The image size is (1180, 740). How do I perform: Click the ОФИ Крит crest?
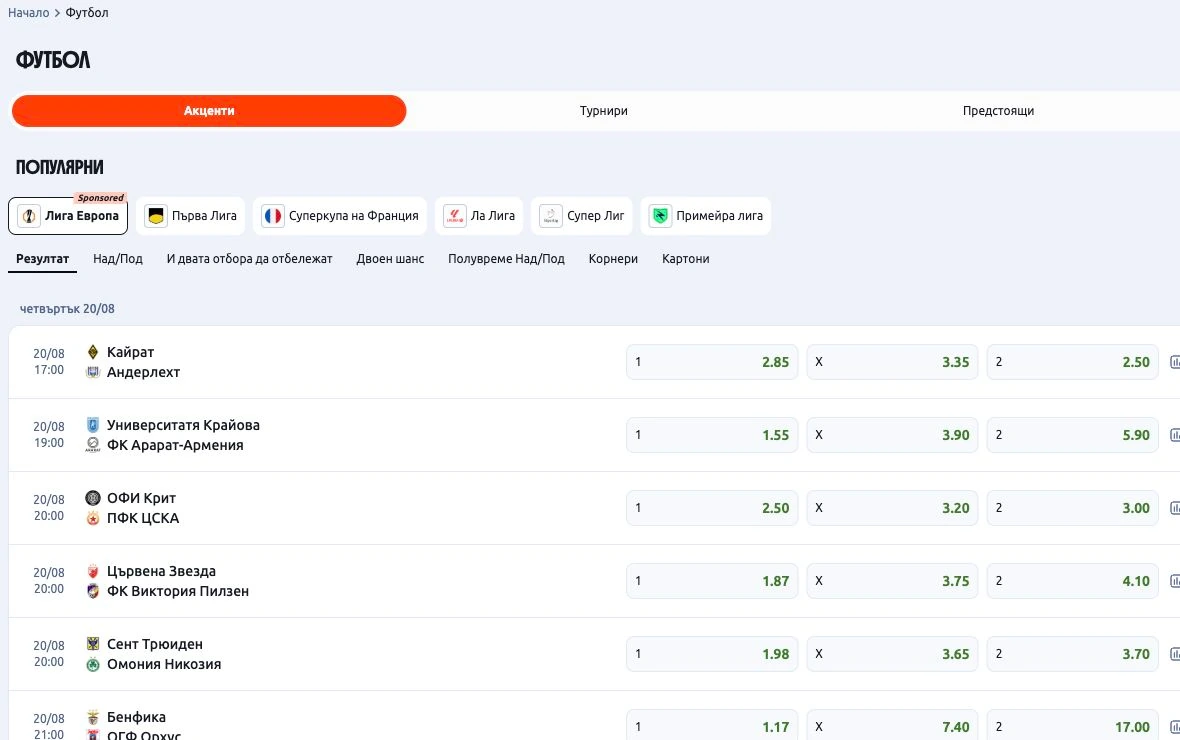pyautogui.click(x=93, y=498)
